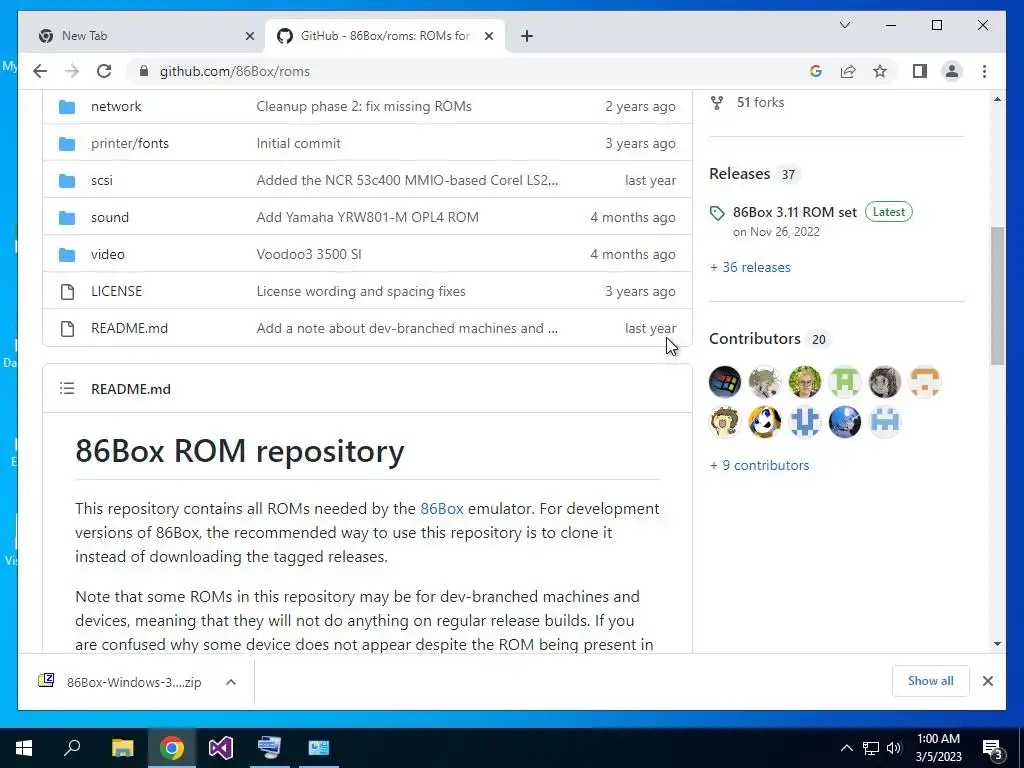This screenshot has width=1024, height=768.
Task: Open commit 'Cleanup phase 2: fix missing ROMs'
Action: tap(364, 106)
